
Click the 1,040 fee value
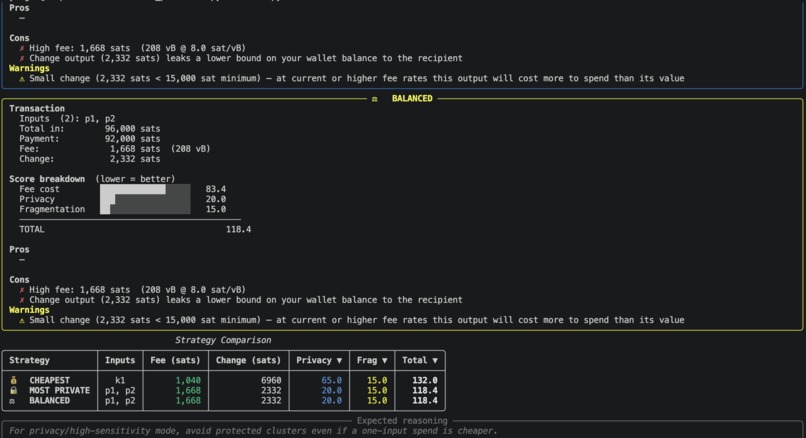[x=188, y=380]
